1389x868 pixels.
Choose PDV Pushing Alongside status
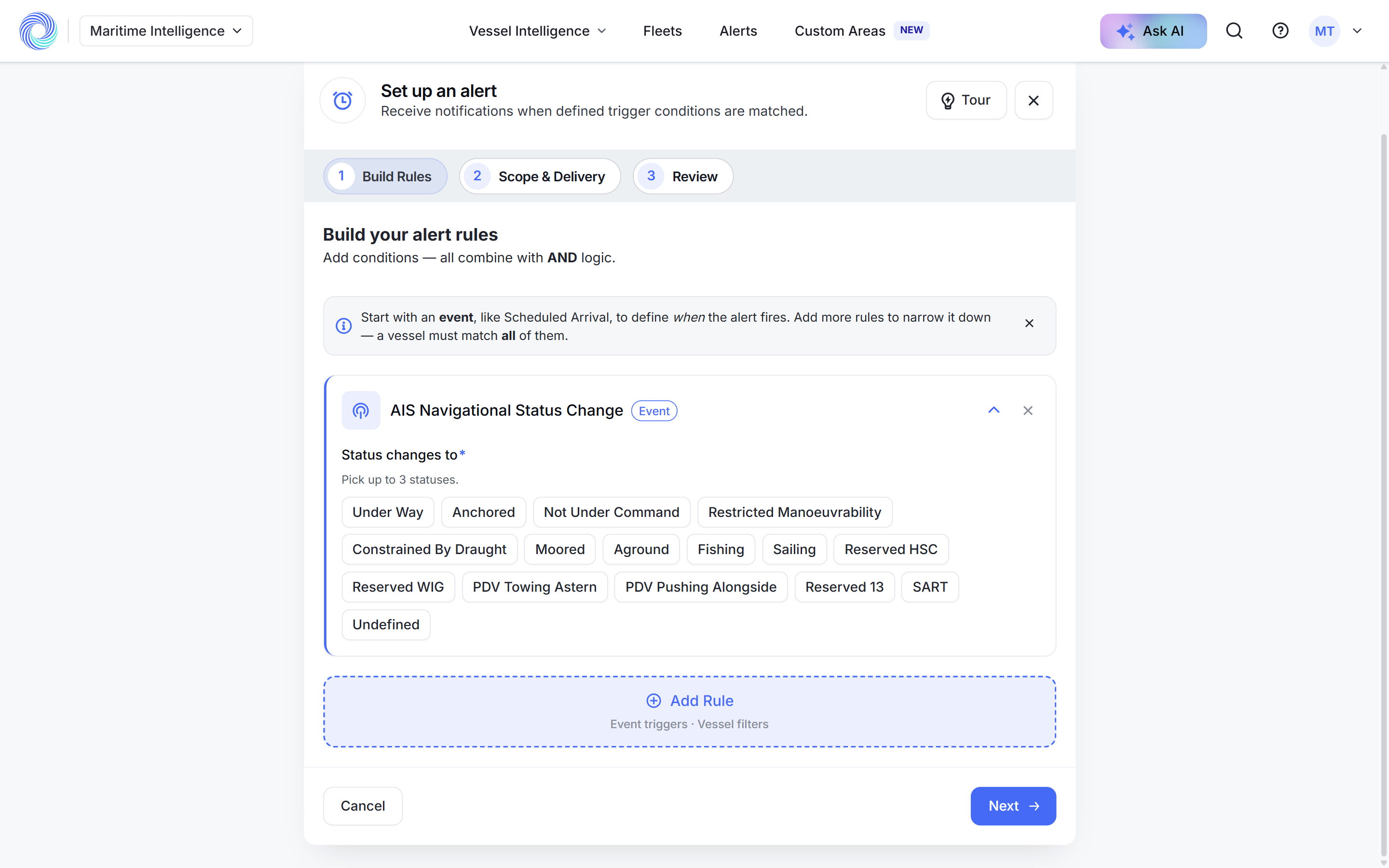(x=701, y=587)
